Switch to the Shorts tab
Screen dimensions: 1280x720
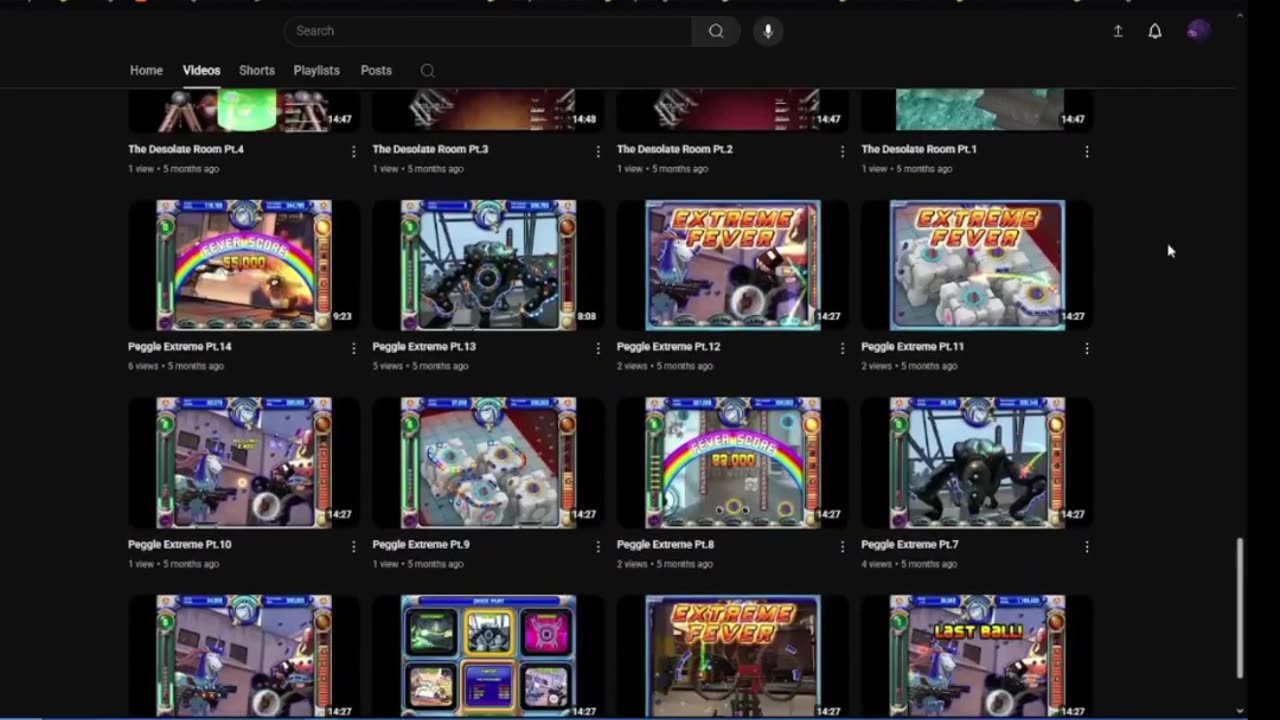click(257, 71)
